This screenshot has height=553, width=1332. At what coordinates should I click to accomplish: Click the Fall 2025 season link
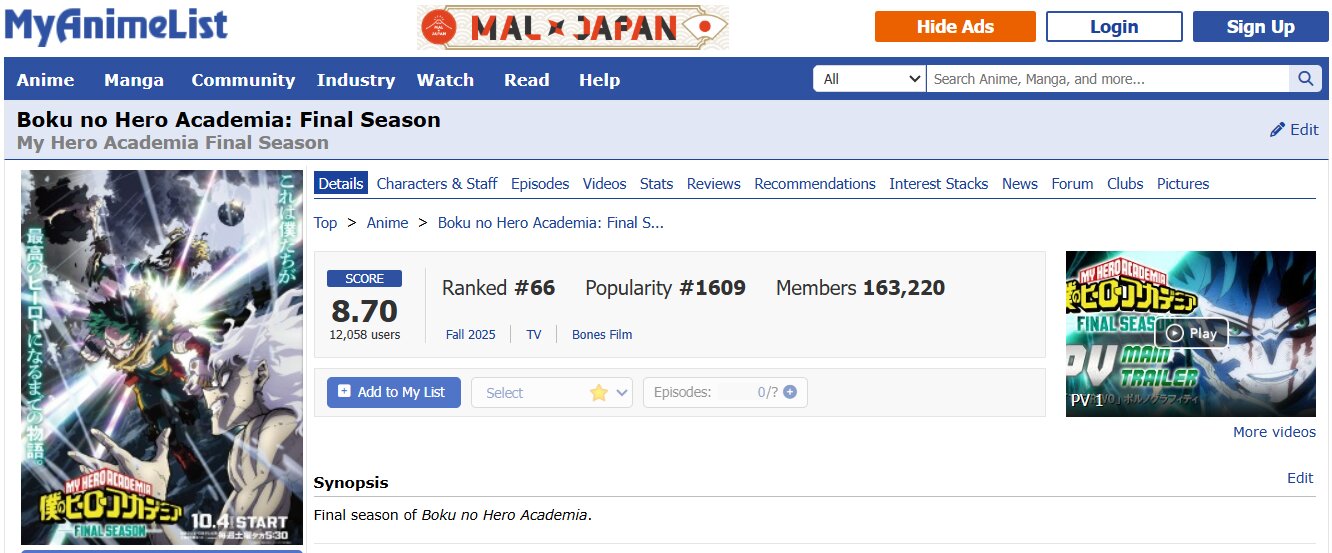coord(470,335)
